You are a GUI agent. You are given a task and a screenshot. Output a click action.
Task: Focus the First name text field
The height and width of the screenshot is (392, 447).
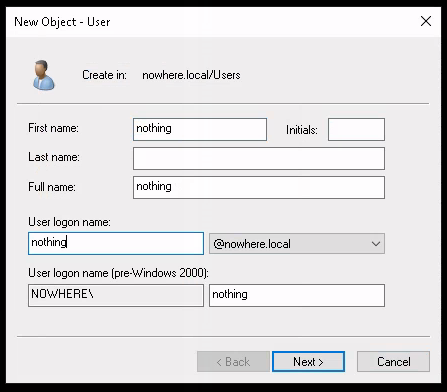point(200,129)
